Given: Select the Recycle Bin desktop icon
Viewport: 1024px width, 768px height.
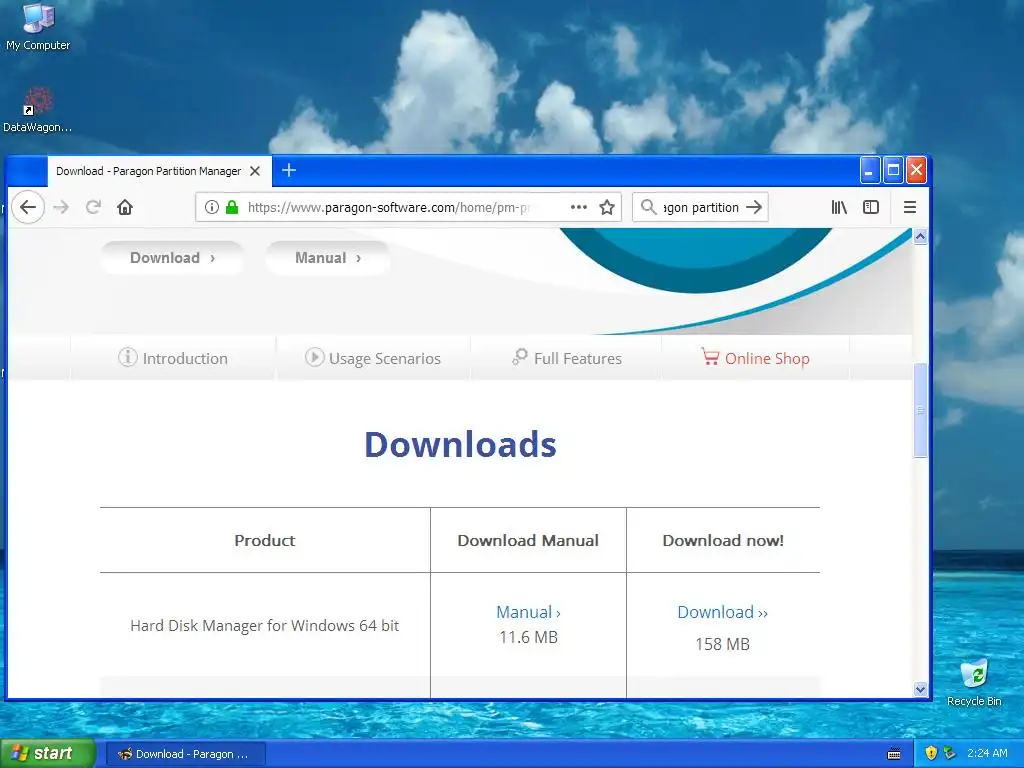Looking at the screenshot, I should (974, 683).
